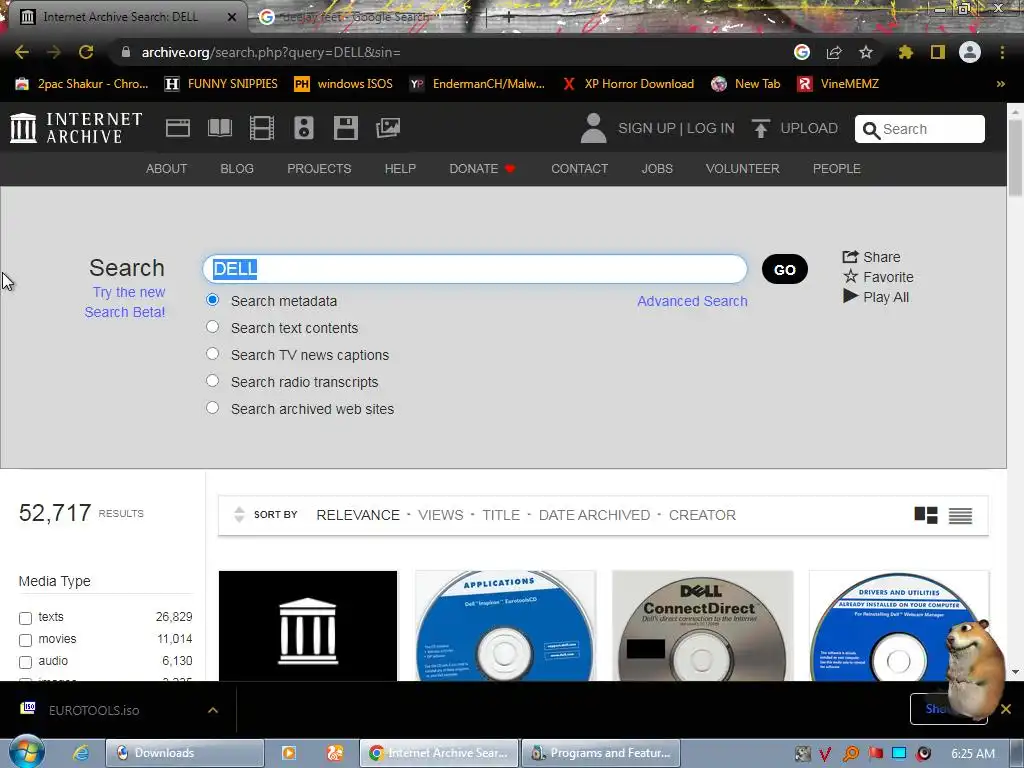Open the Chrome extensions puzzle icon
Image resolution: width=1024 pixels, height=768 pixels.
(x=906, y=52)
